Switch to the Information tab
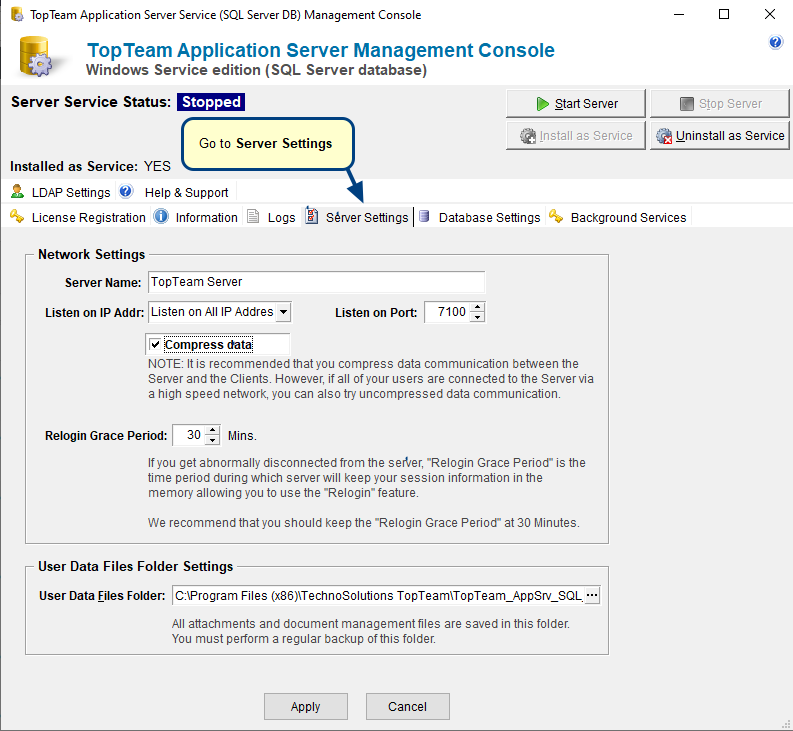The image size is (793, 731). [196, 217]
